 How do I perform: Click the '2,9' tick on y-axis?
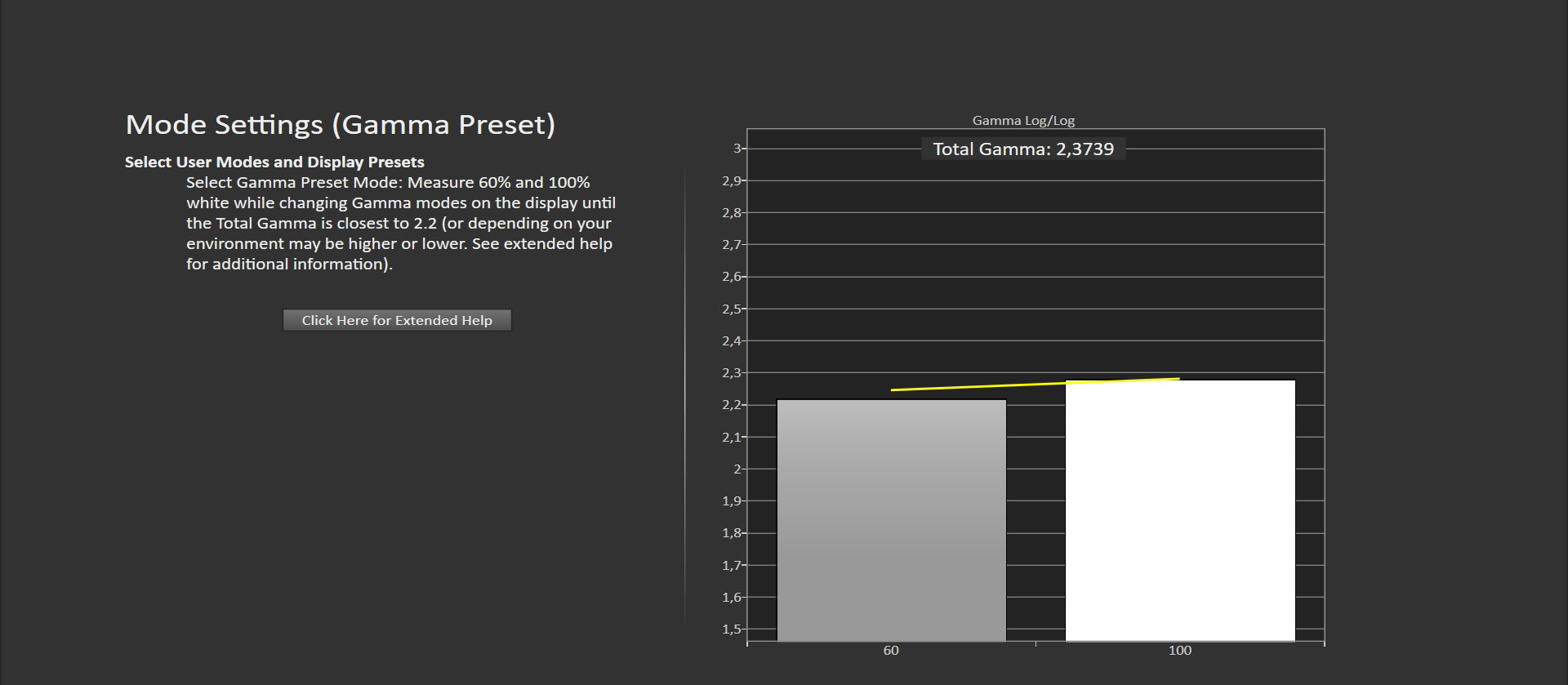732,181
